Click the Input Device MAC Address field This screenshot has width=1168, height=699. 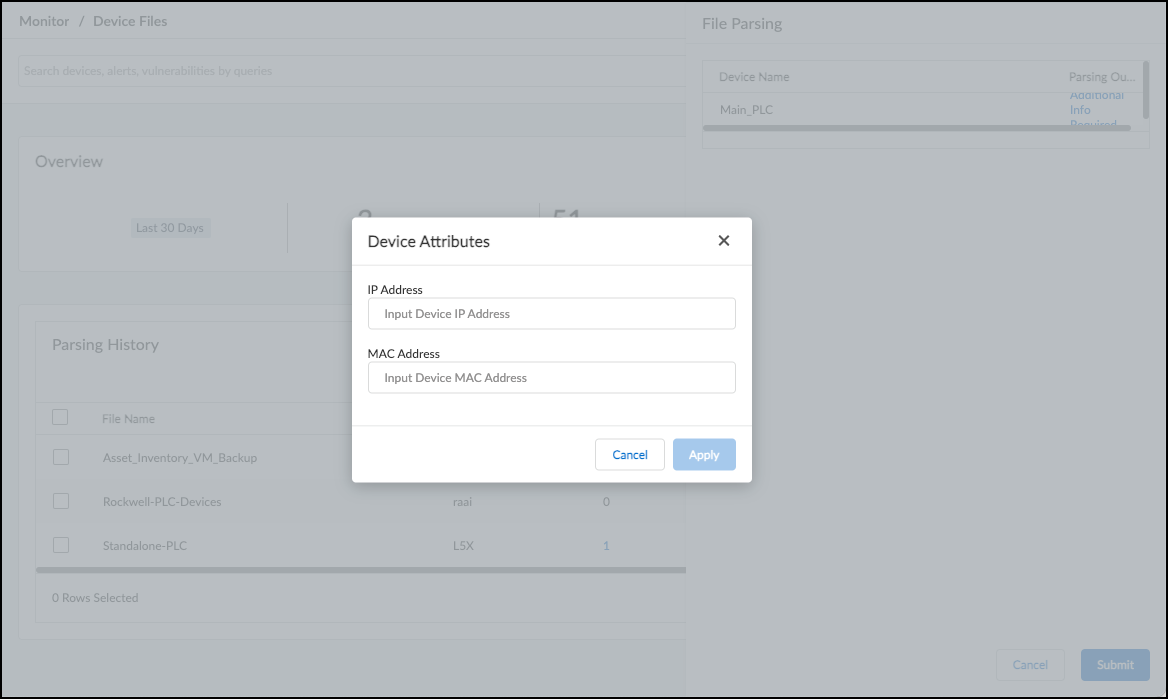[x=551, y=378]
